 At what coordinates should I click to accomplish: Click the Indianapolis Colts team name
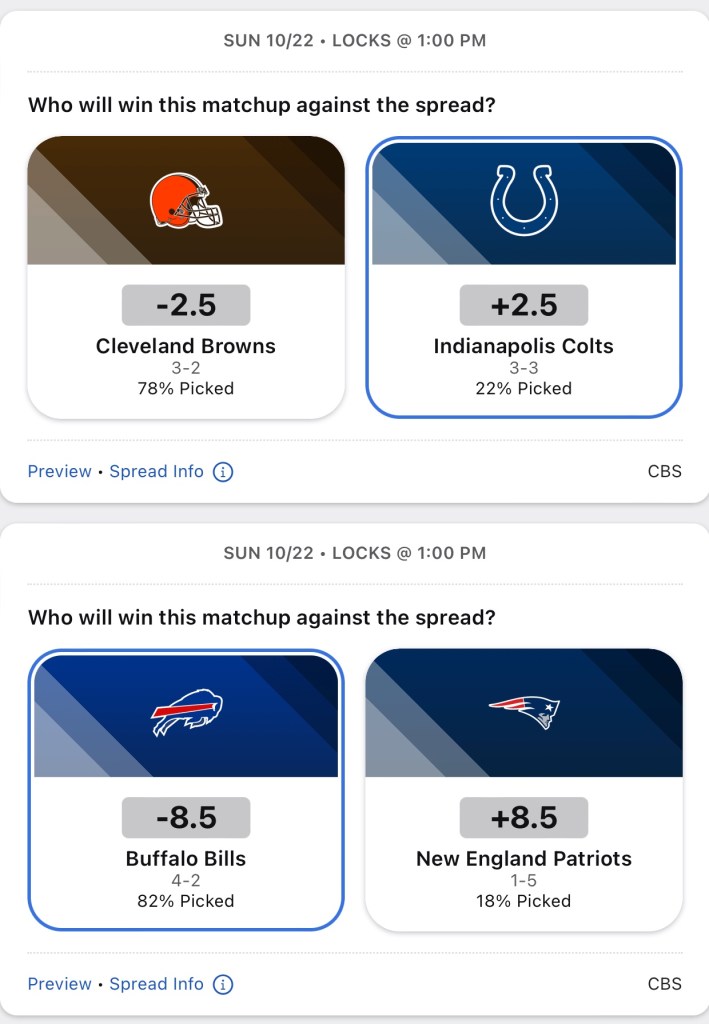coord(524,347)
